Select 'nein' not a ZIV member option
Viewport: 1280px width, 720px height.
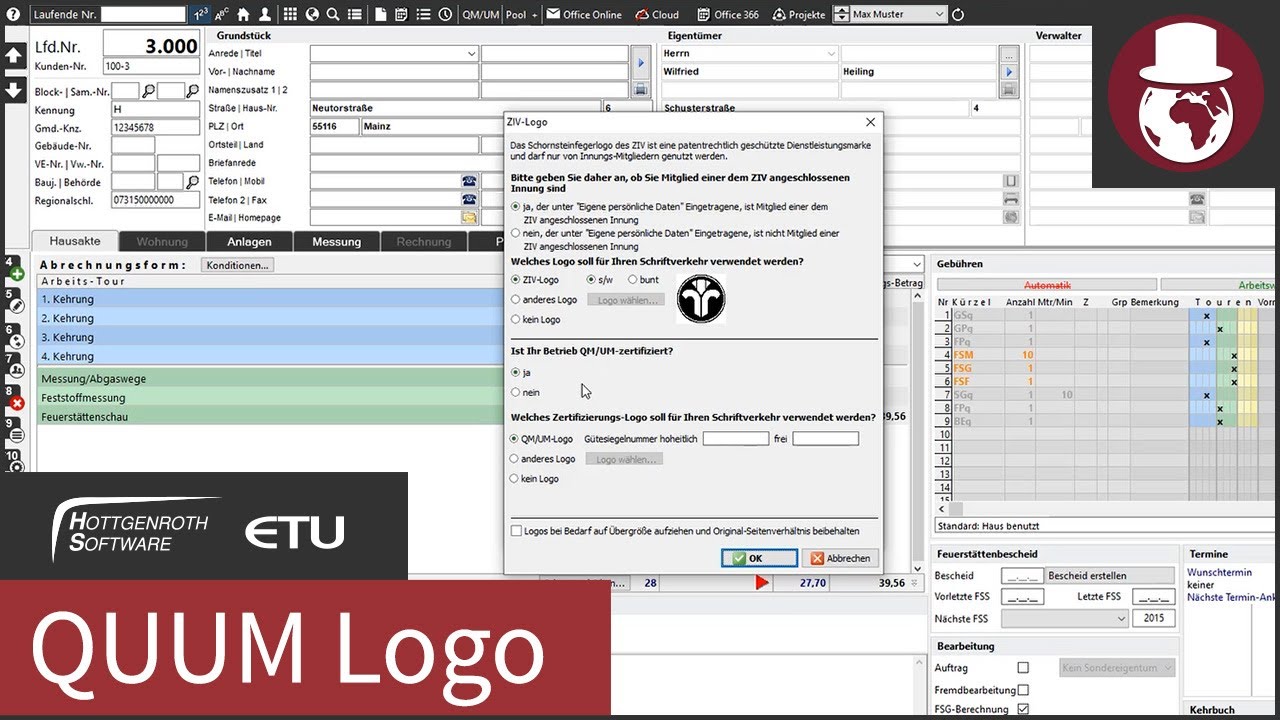pos(515,233)
